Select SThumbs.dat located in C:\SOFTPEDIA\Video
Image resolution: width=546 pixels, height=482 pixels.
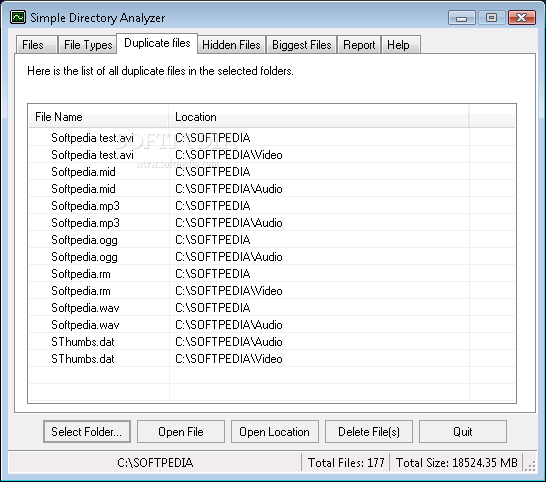(272, 359)
